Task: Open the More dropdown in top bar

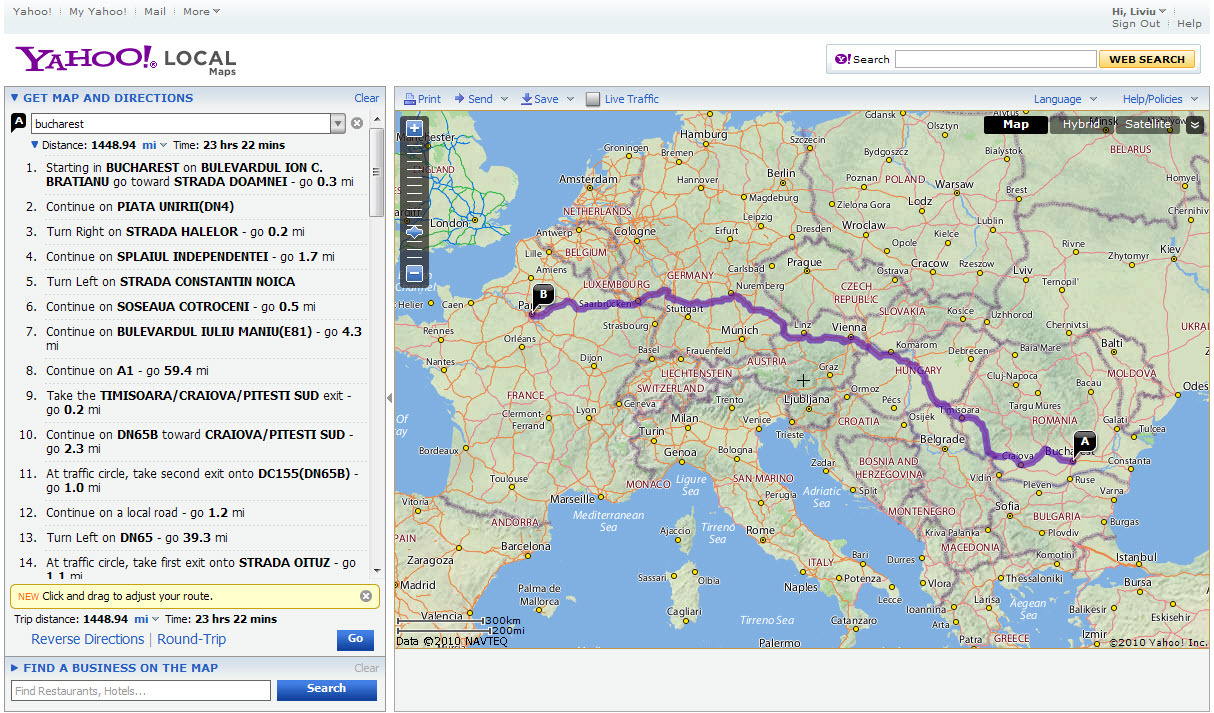Action: [x=201, y=12]
